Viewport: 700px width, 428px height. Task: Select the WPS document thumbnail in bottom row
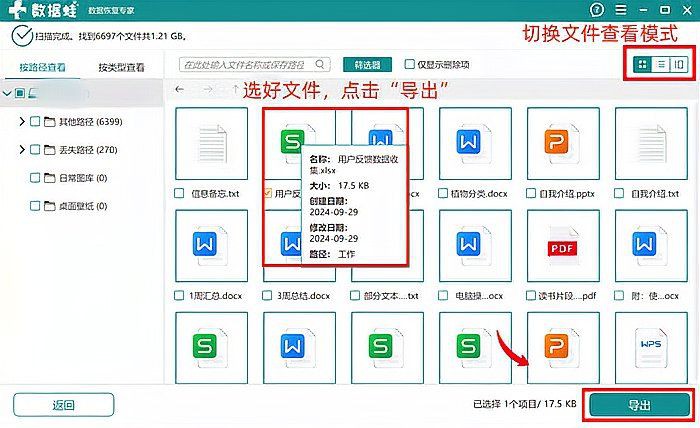coord(651,348)
